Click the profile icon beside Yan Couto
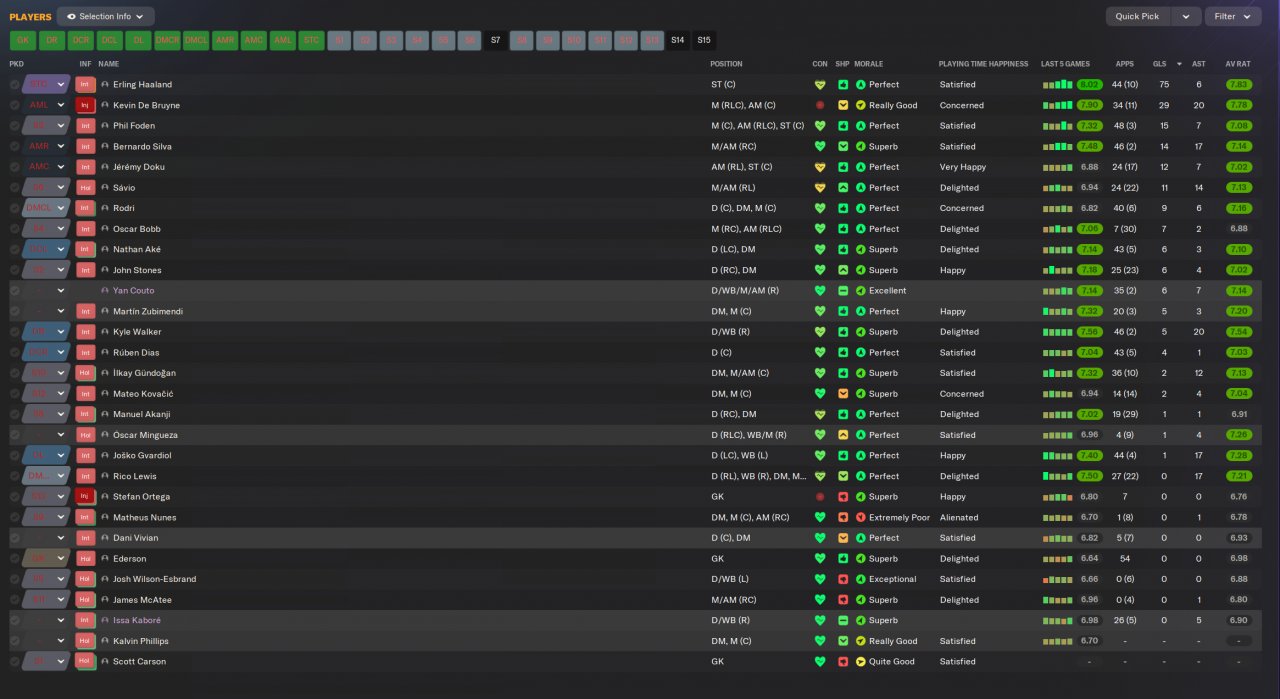The image size is (1280, 699). 105,290
